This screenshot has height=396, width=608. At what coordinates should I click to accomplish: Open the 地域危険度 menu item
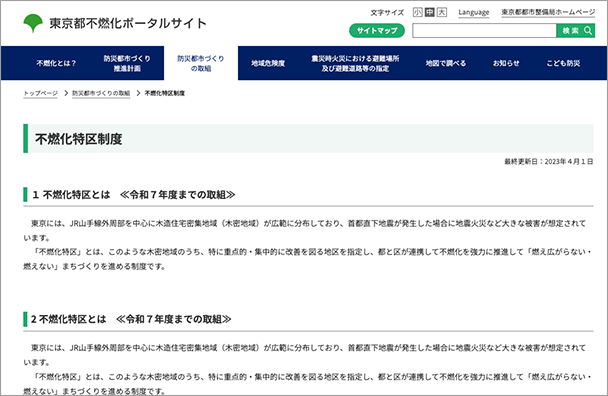(268, 63)
